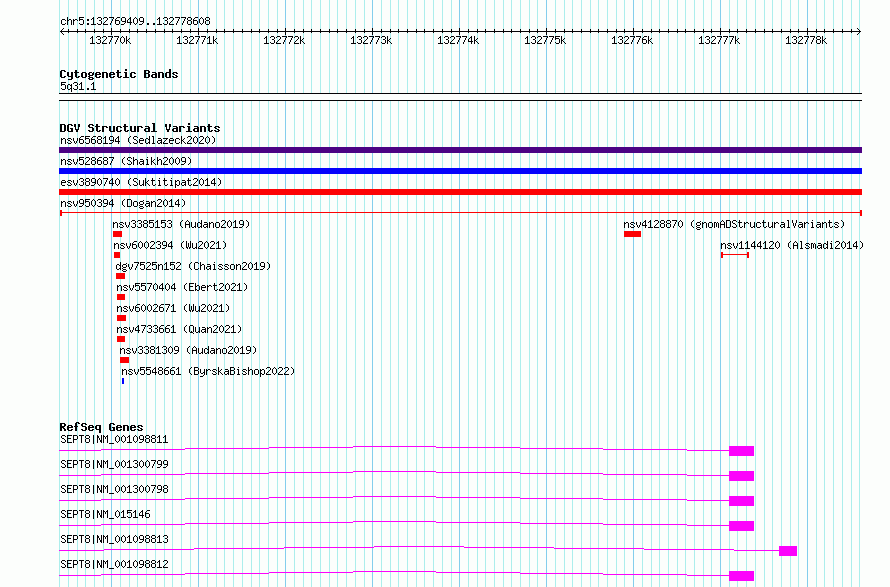Click the esv3890740 (Suktitipat2014) thick red bar
Viewport: 890px width, 587px height.
click(x=460, y=192)
